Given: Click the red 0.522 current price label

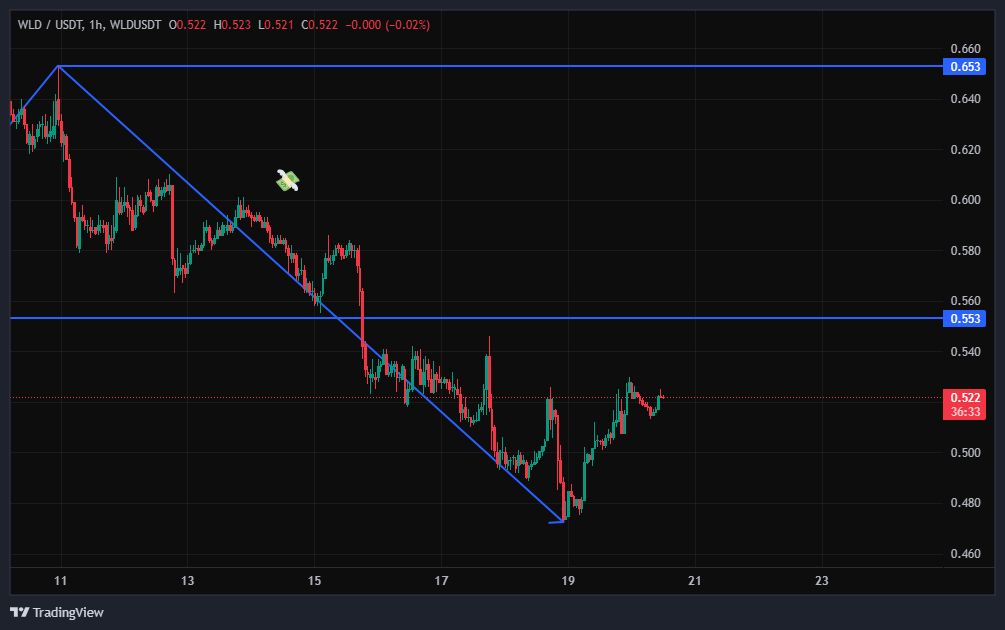Looking at the screenshot, I should click(964, 397).
